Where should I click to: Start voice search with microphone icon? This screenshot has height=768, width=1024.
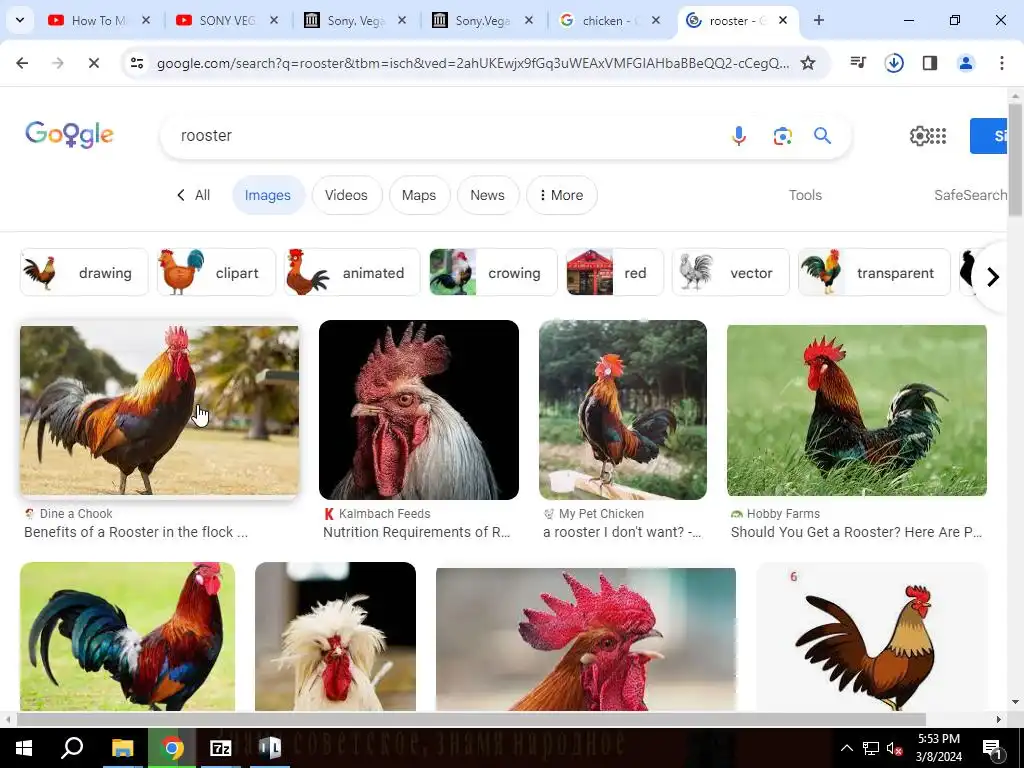pos(739,136)
